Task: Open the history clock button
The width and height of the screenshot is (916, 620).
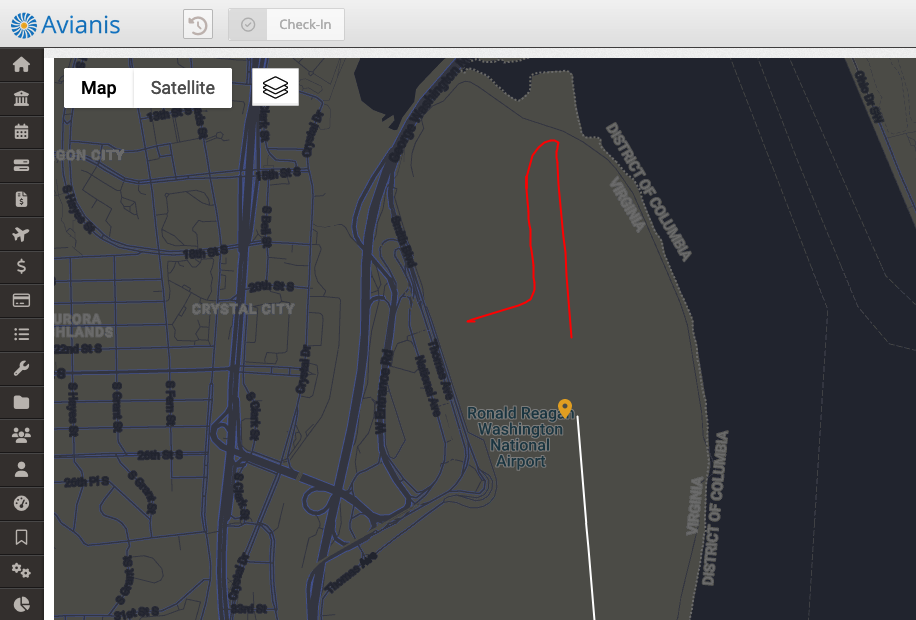Action: 198,25
